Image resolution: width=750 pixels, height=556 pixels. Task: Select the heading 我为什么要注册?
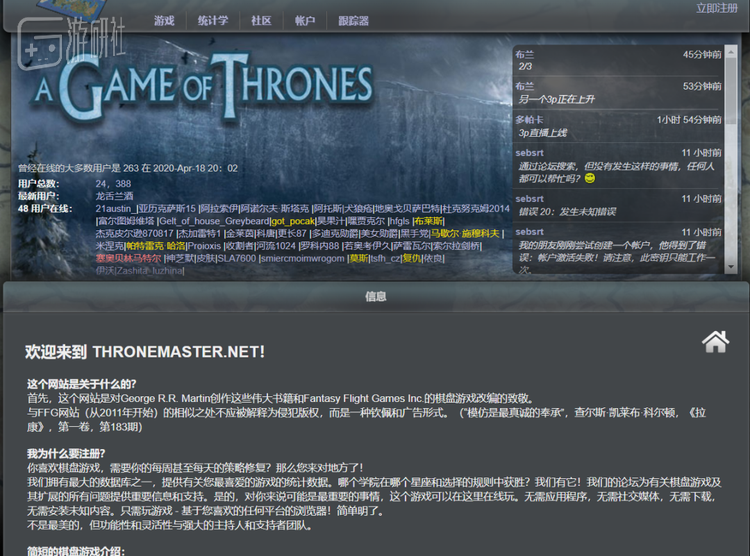point(66,454)
